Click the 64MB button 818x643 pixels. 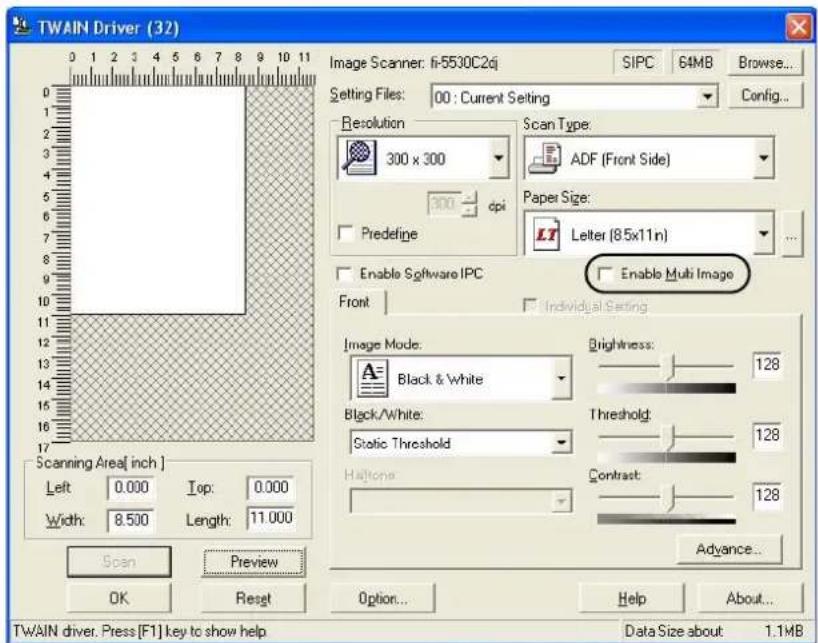point(695,63)
